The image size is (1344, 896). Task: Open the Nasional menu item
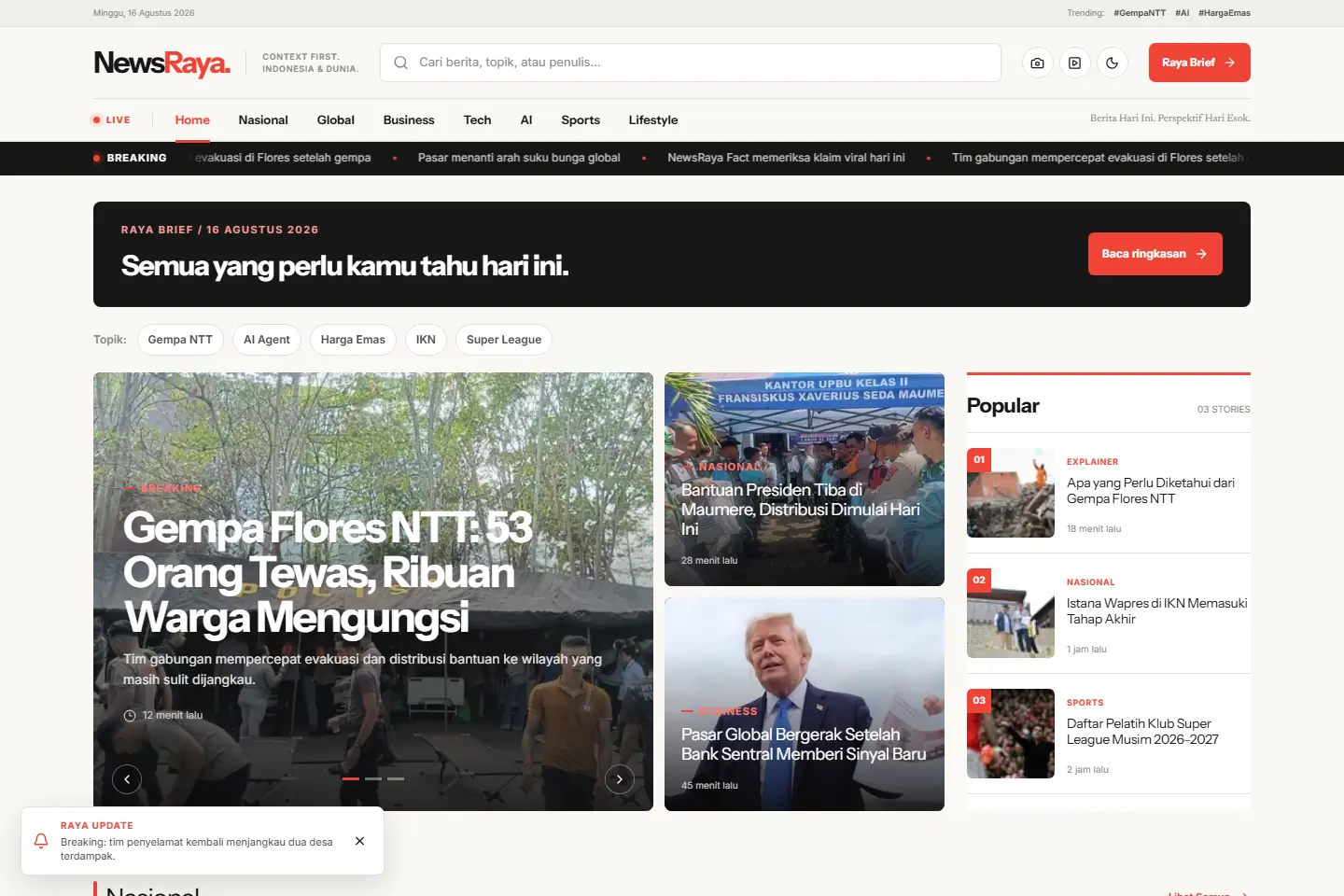263,119
